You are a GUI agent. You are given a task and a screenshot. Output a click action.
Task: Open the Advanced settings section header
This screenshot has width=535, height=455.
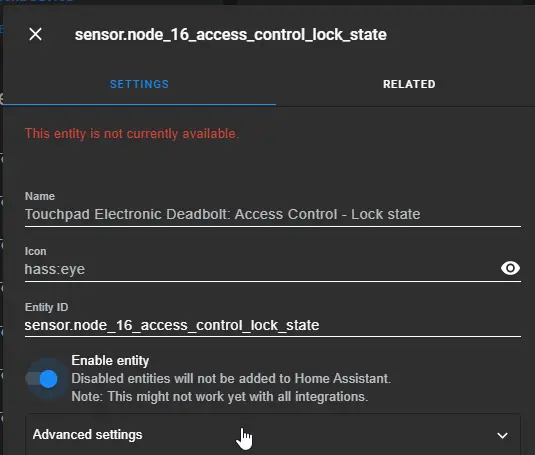[273, 435]
